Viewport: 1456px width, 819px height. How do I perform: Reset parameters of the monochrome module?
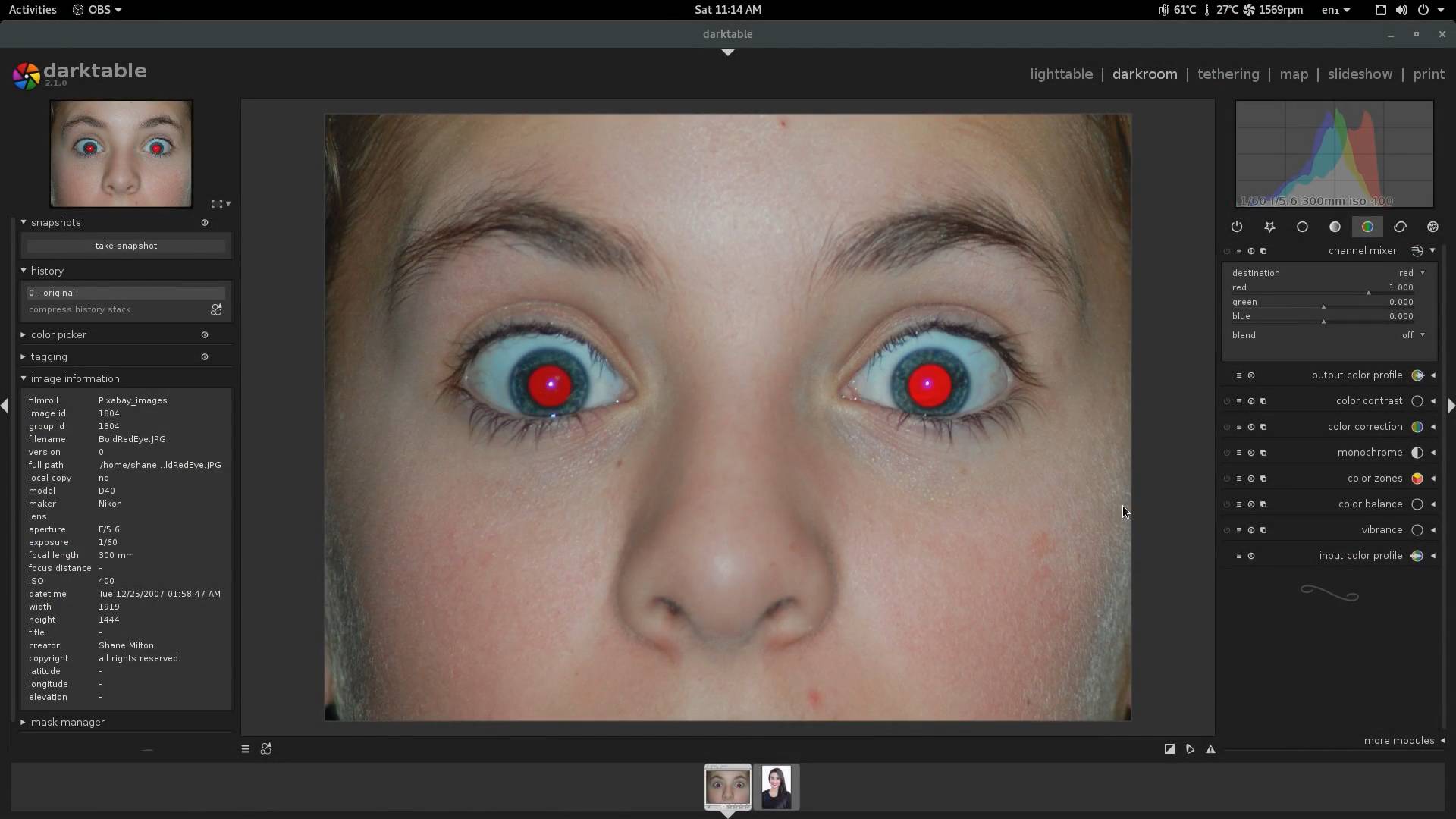click(1251, 453)
